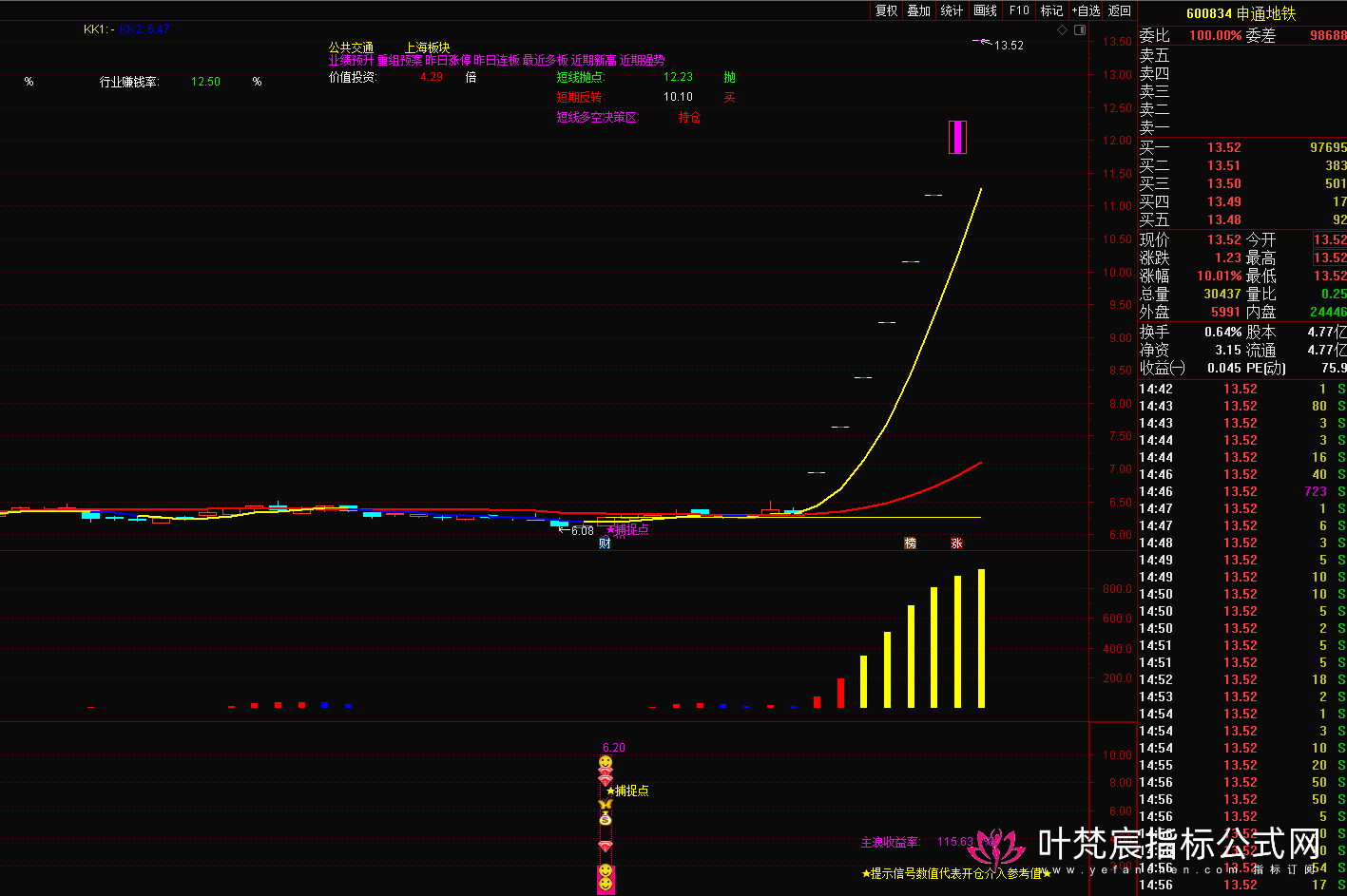Click the diamond icon at chart top-right
The height and width of the screenshot is (896, 1347).
1063,30
